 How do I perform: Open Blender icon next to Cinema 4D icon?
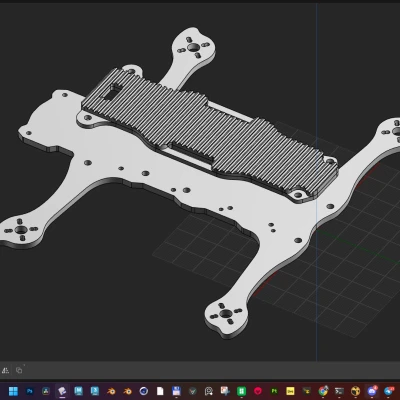[x=127, y=391]
